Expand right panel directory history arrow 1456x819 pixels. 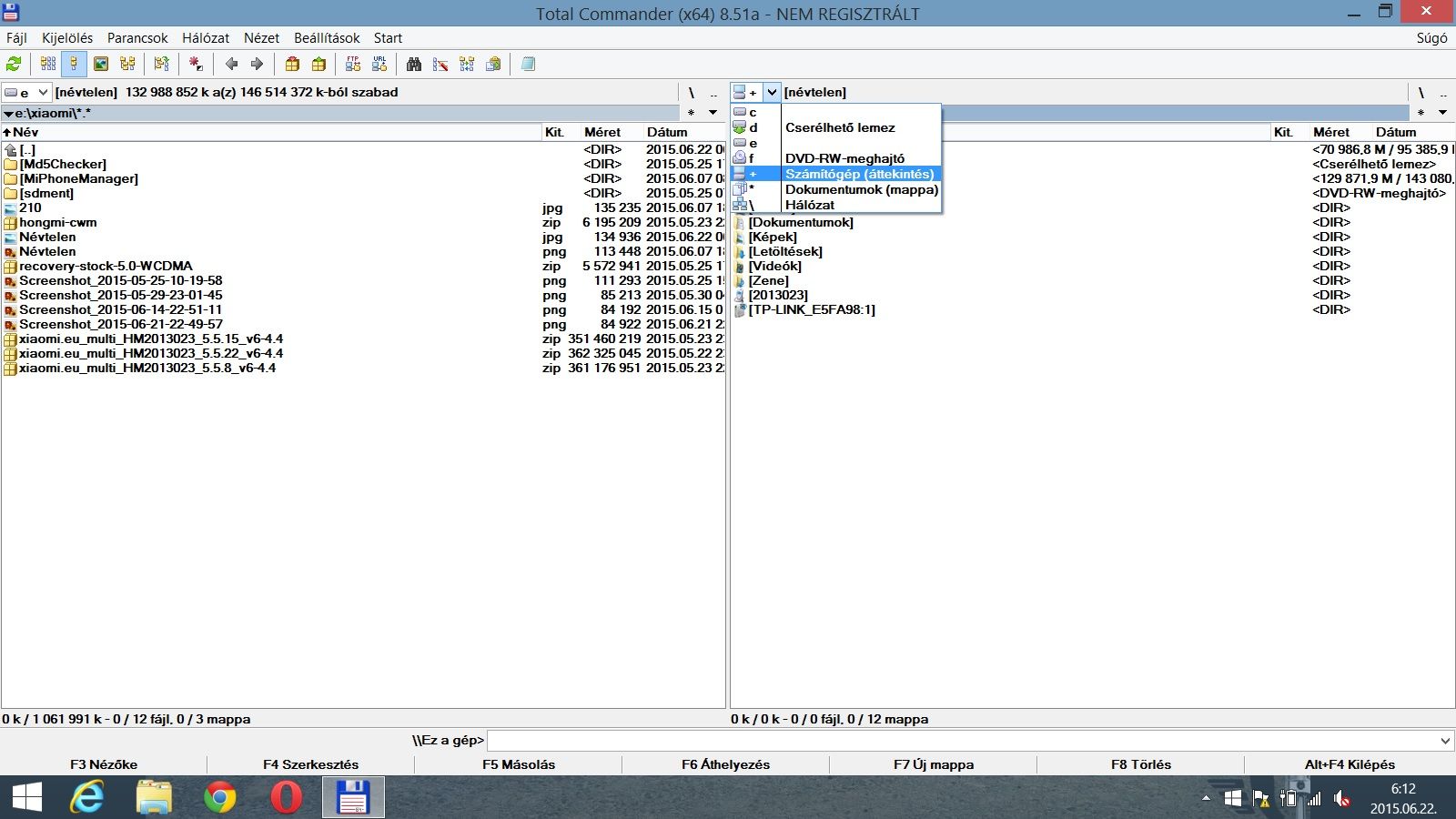tap(1442, 113)
